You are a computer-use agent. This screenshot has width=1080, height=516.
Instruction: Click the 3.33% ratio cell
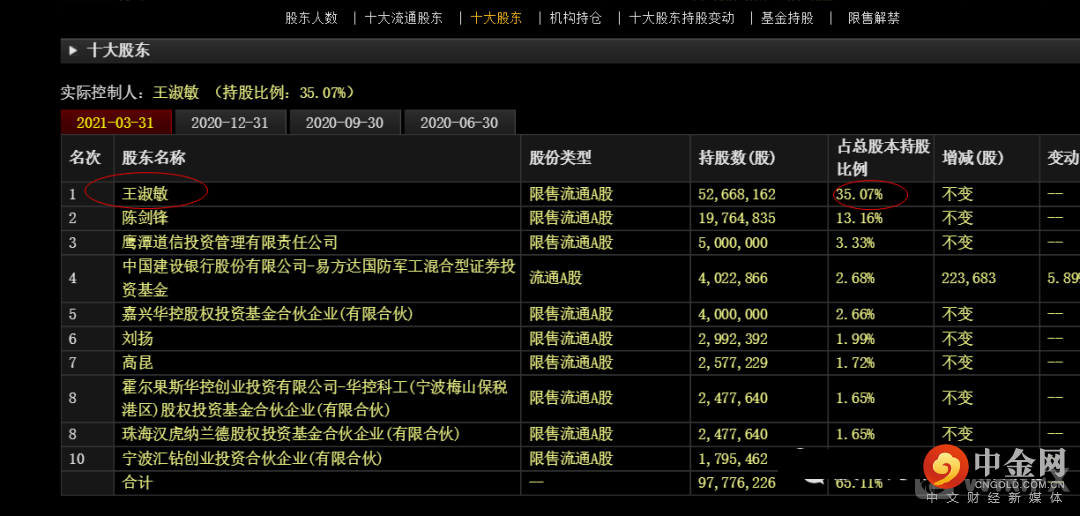[855, 242]
